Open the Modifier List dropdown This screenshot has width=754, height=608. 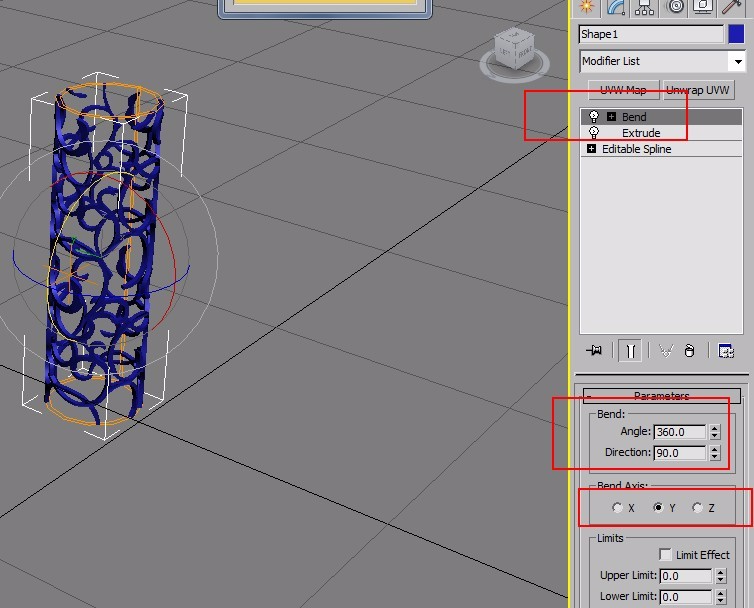(x=662, y=61)
